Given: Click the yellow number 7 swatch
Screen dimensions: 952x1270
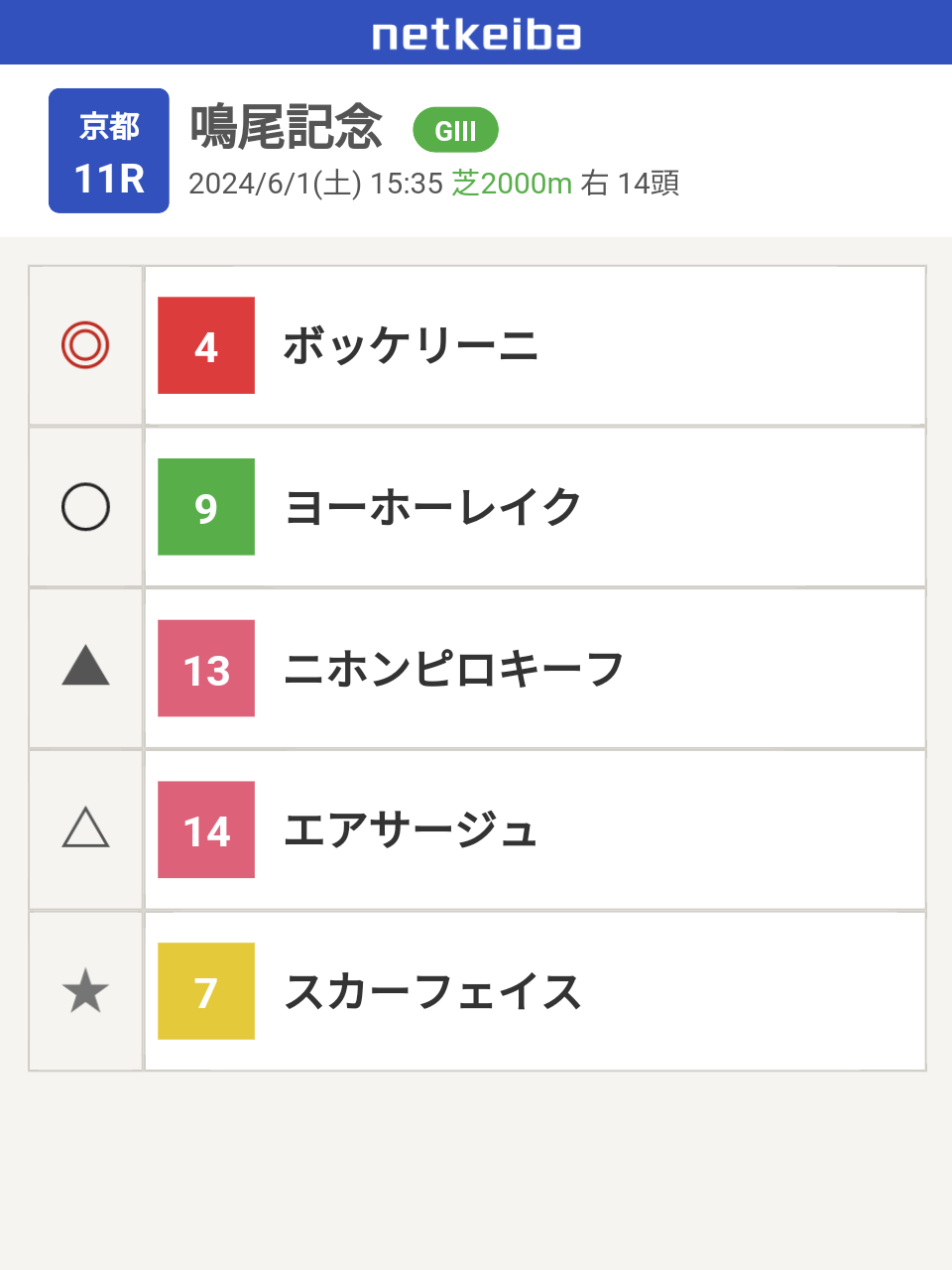Looking at the screenshot, I should point(206,991).
